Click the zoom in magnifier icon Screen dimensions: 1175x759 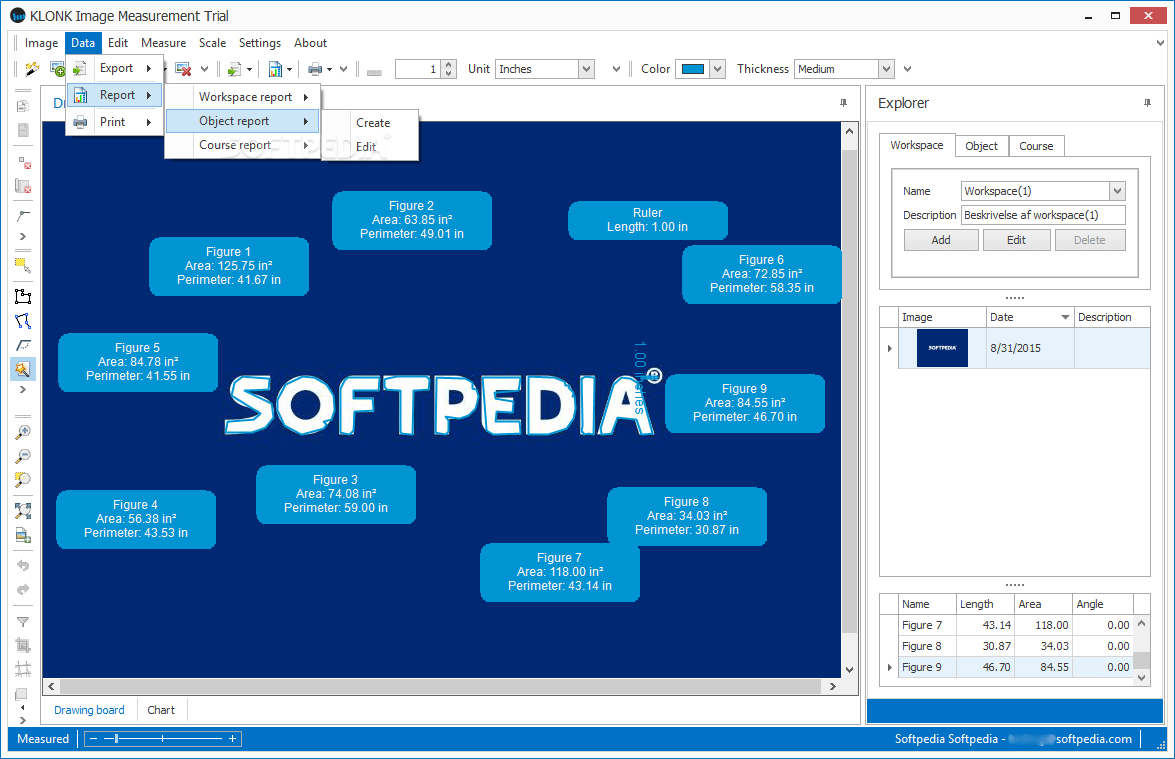point(23,432)
